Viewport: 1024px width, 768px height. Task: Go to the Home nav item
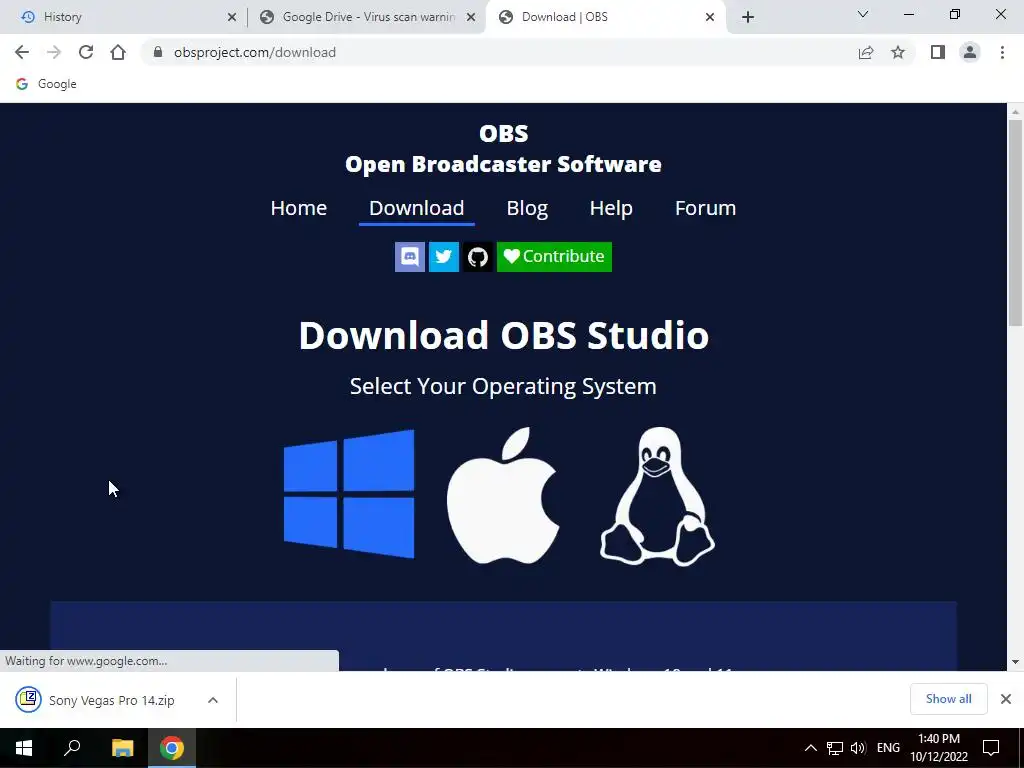(298, 208)
